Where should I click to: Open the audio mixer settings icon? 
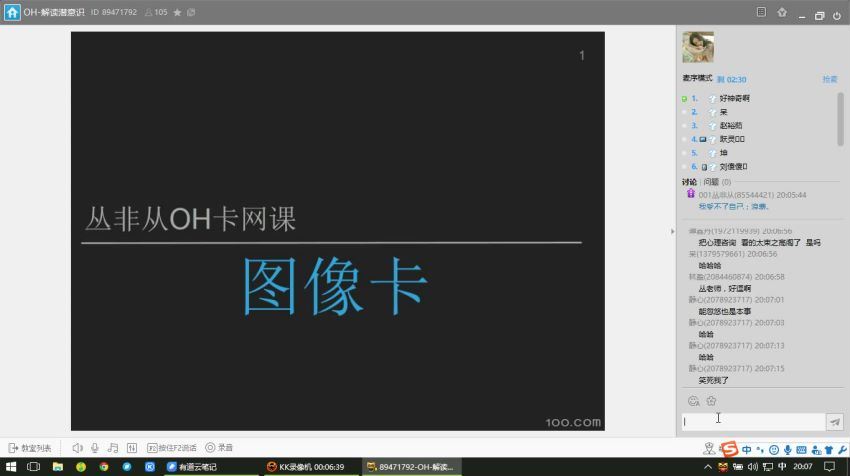pyautogui.click(x=132, y=448)
